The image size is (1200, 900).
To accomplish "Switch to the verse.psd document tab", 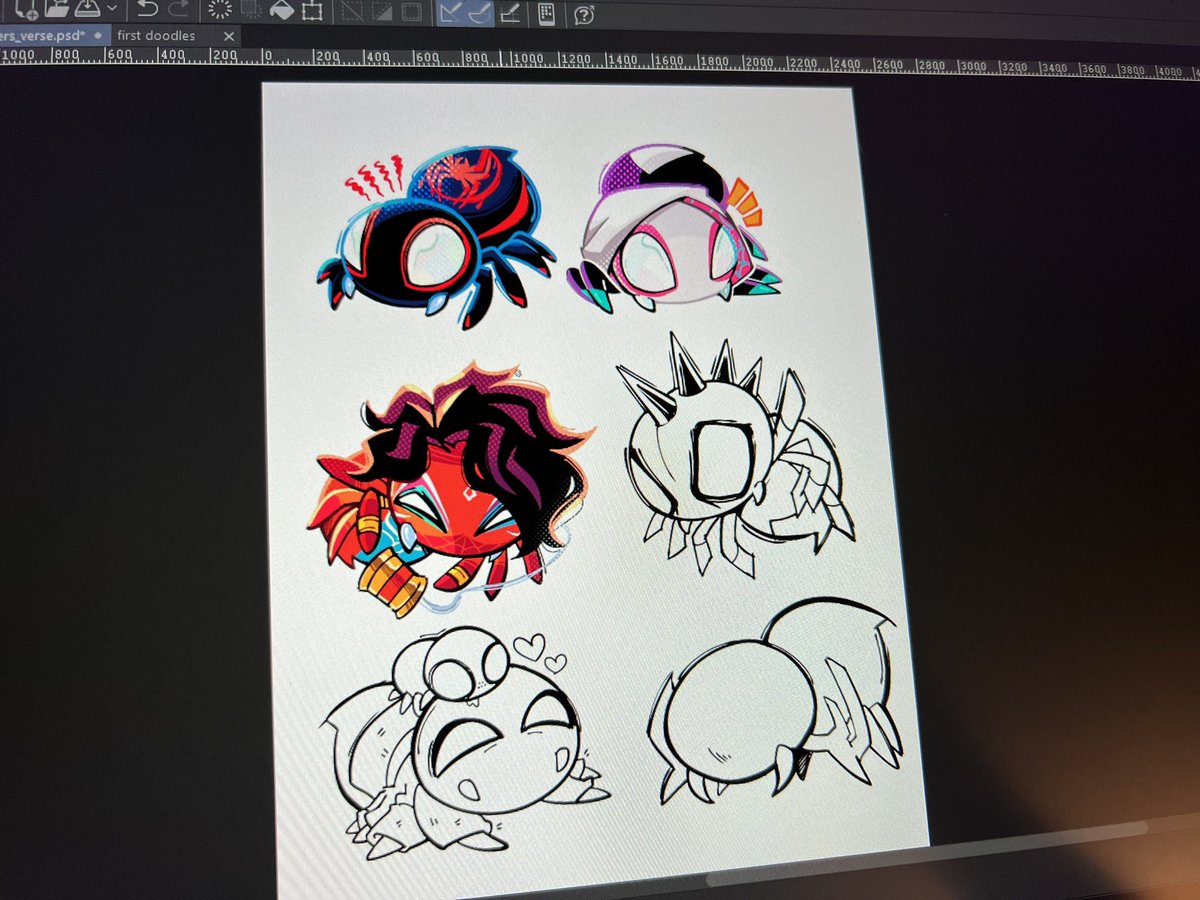I will click(55, 35).
